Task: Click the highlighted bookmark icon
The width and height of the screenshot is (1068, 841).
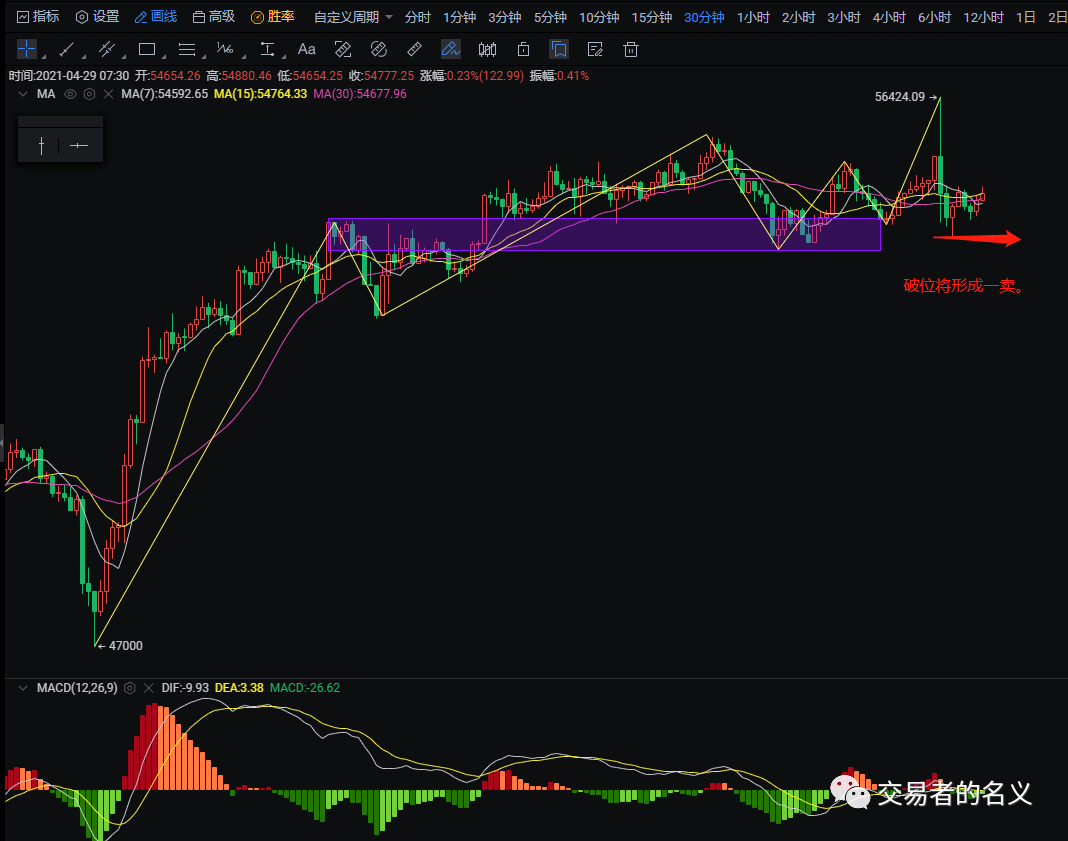Action: pos(559,49)
